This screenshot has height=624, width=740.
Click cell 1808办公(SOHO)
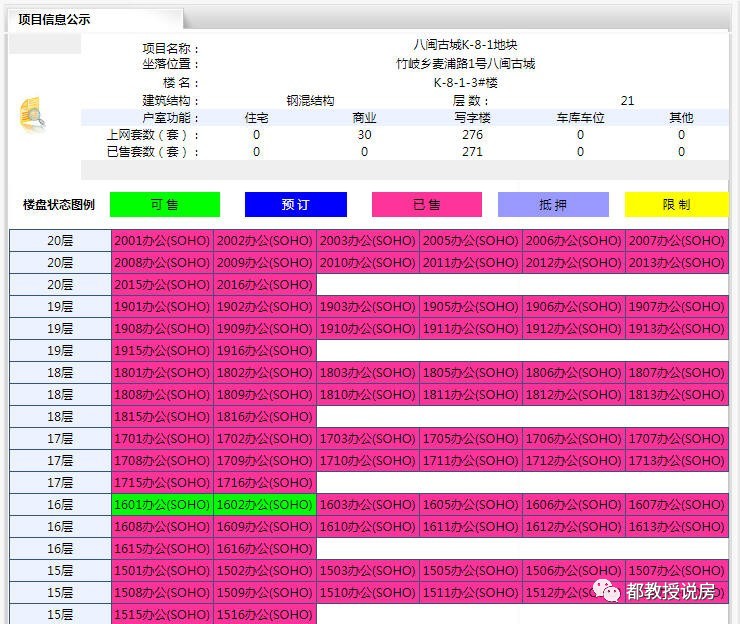click(x=162, y=395)
